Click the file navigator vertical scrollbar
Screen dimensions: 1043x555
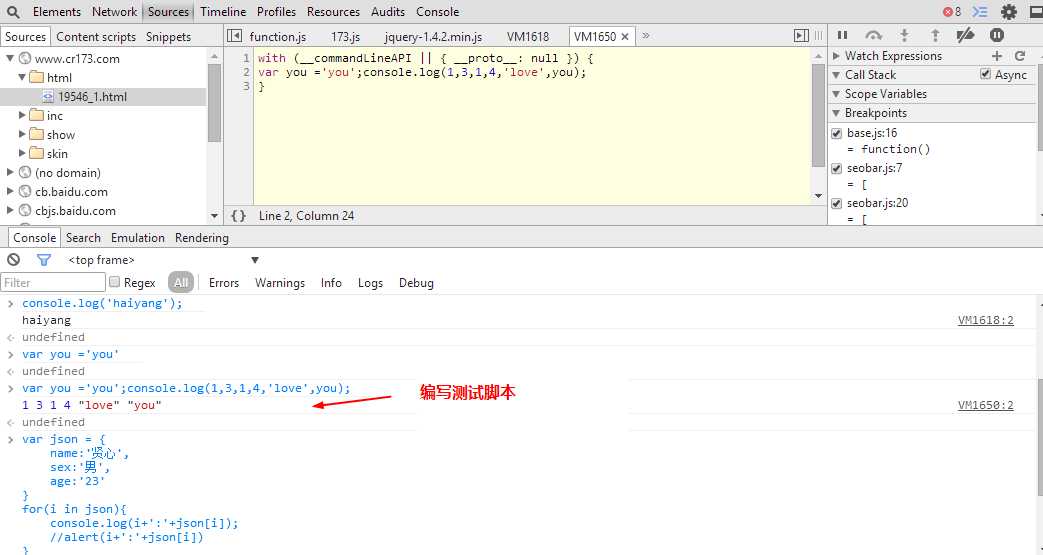point(214,103)
